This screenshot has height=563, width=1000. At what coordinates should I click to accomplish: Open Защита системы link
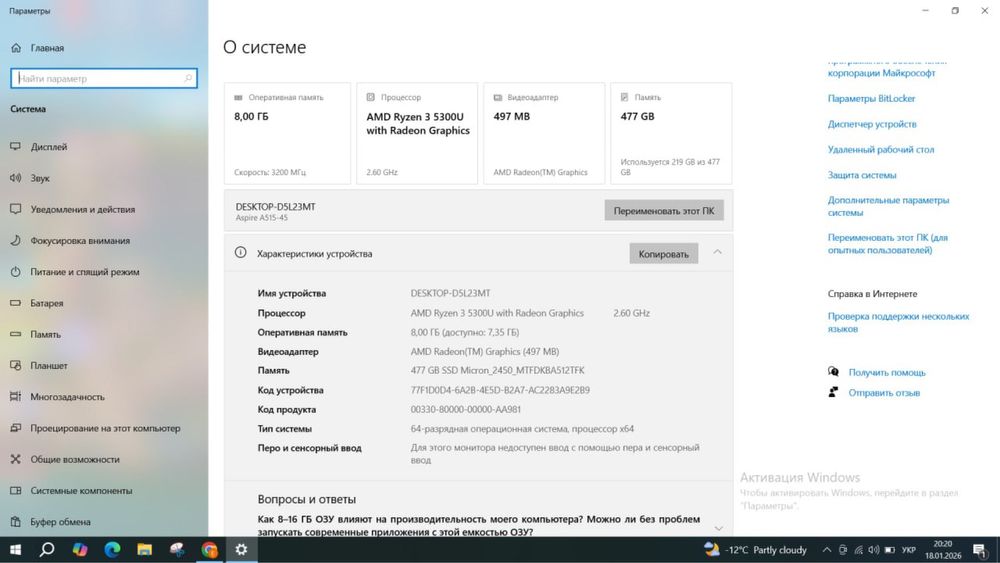coord(862,175)
